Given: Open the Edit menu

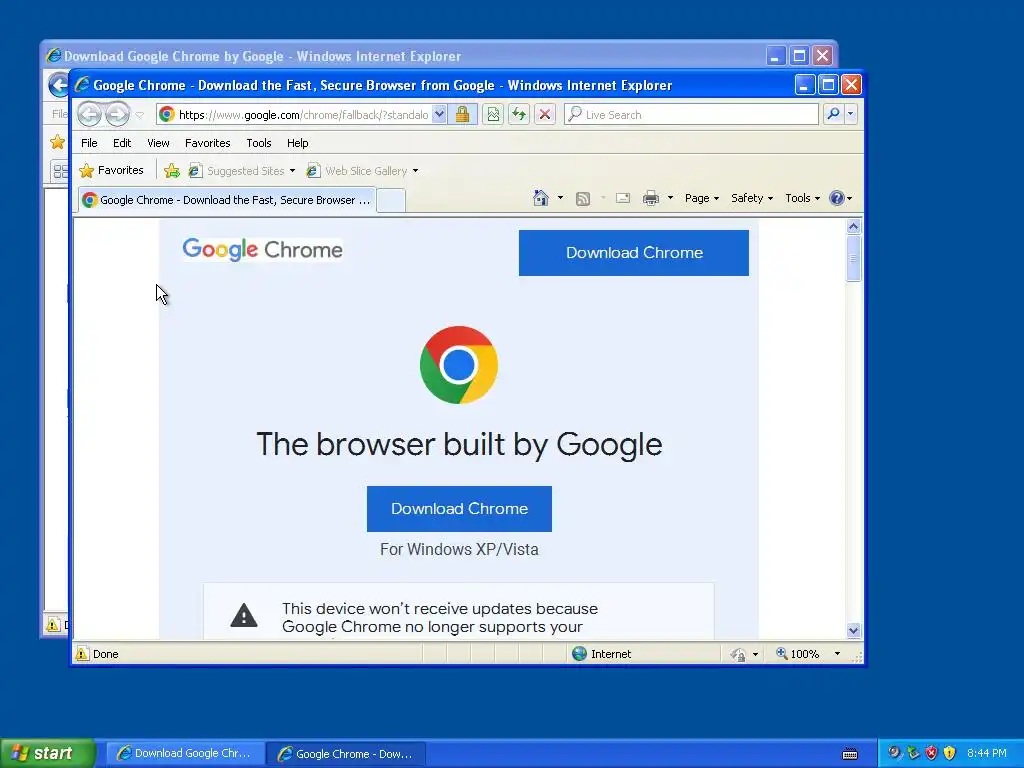Looking at the screenshot, I should 122,143.
